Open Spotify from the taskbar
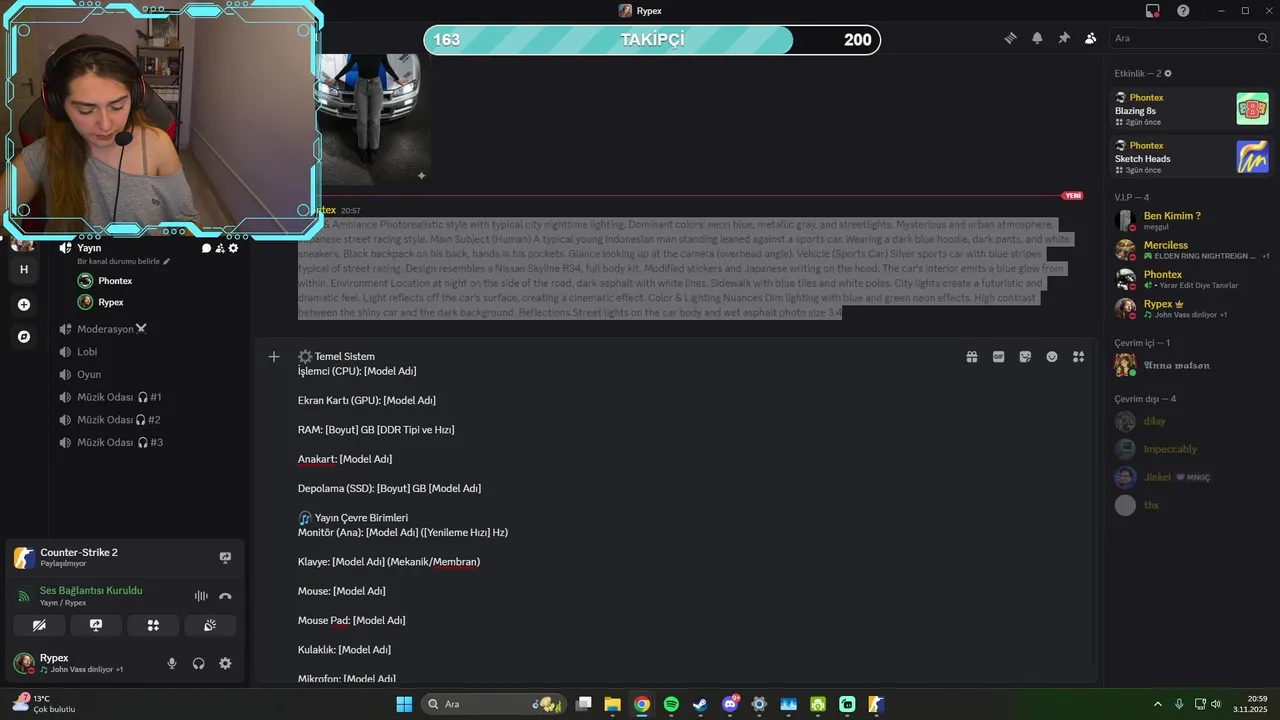This screenshot has height=720, width=1280. click(x=671, y=704)
